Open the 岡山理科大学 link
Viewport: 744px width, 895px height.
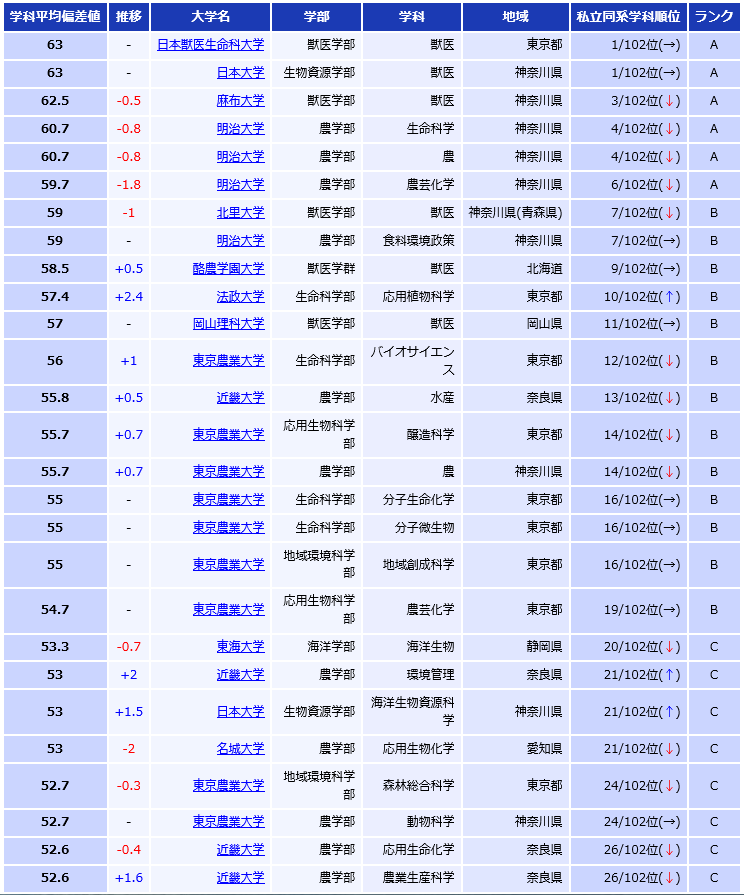228,324
